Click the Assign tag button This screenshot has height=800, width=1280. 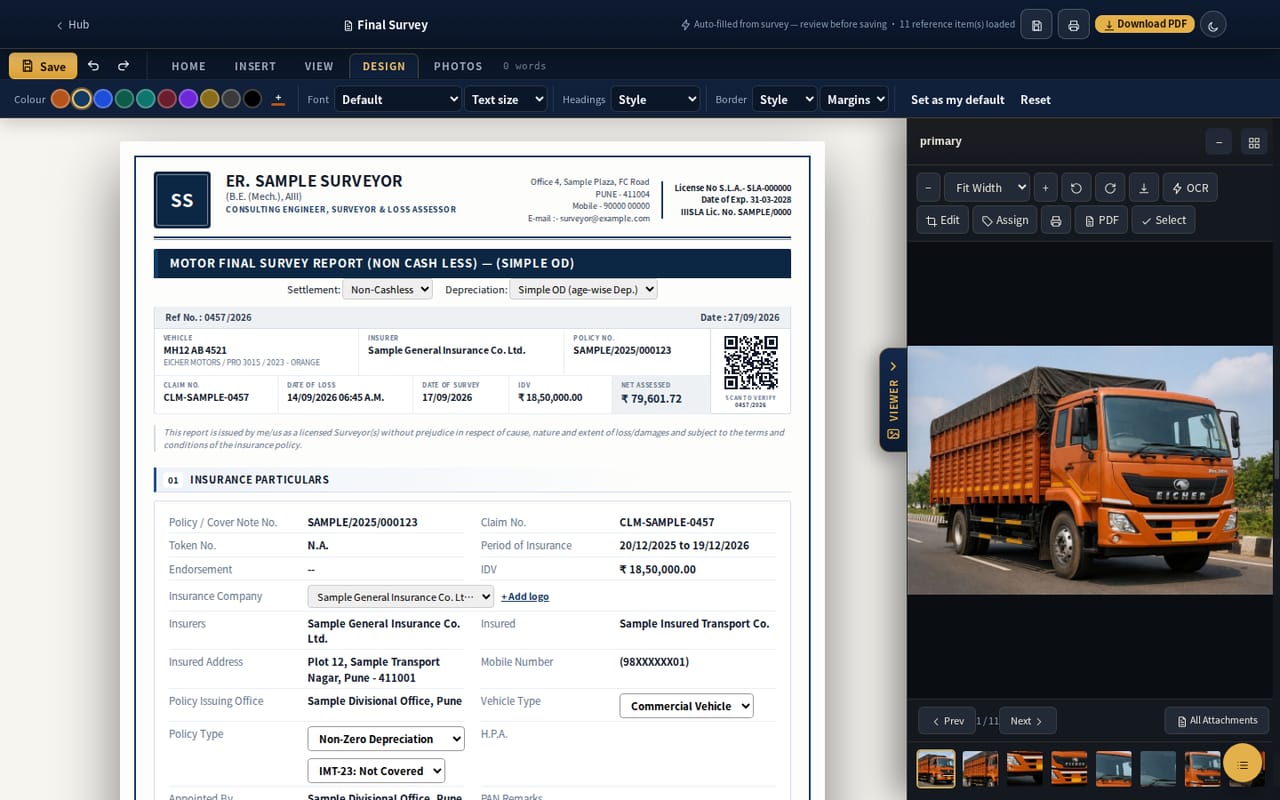coord(1005,220)
